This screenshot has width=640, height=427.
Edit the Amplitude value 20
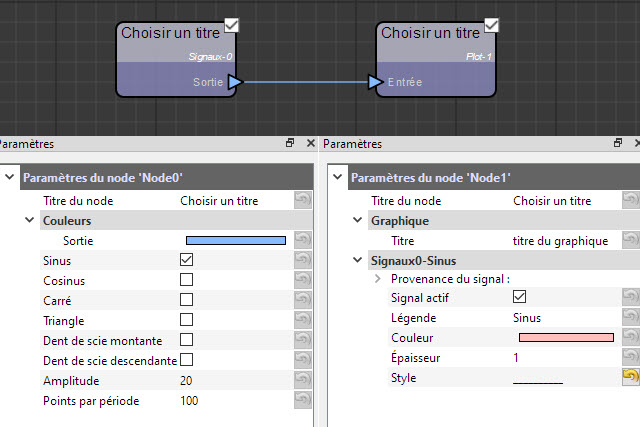coord(186,380)
